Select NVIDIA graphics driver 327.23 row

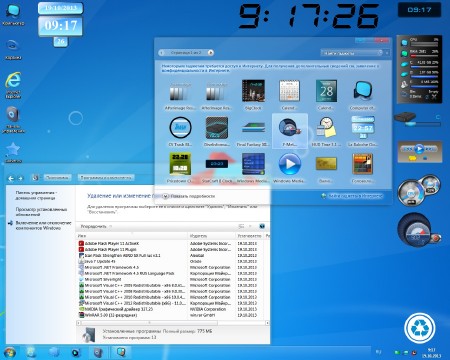(x=172, y=309)
